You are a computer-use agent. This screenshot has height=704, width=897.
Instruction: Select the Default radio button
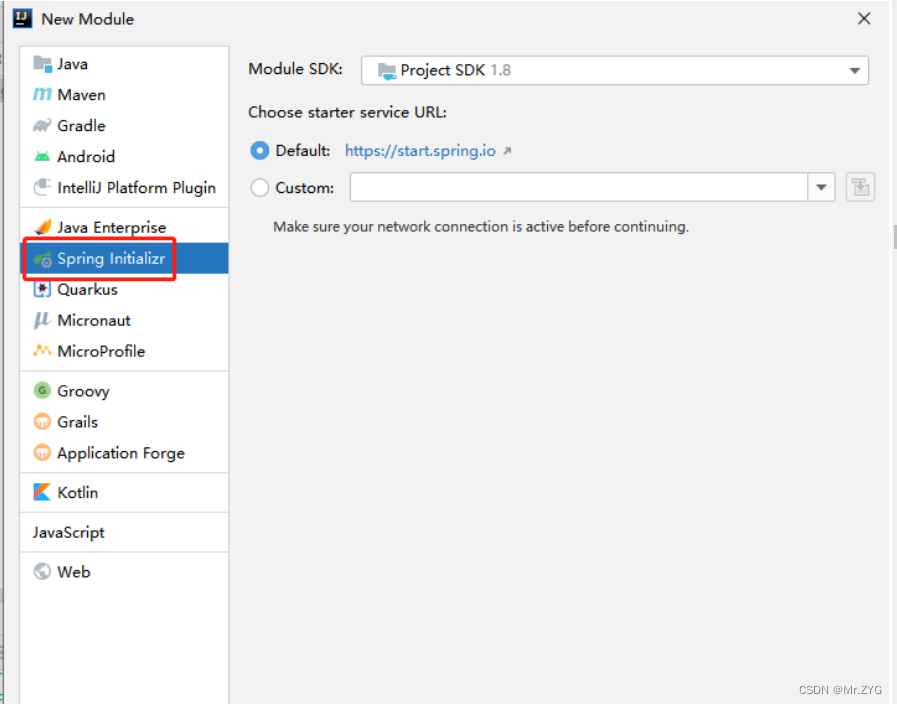pos(260,150)
